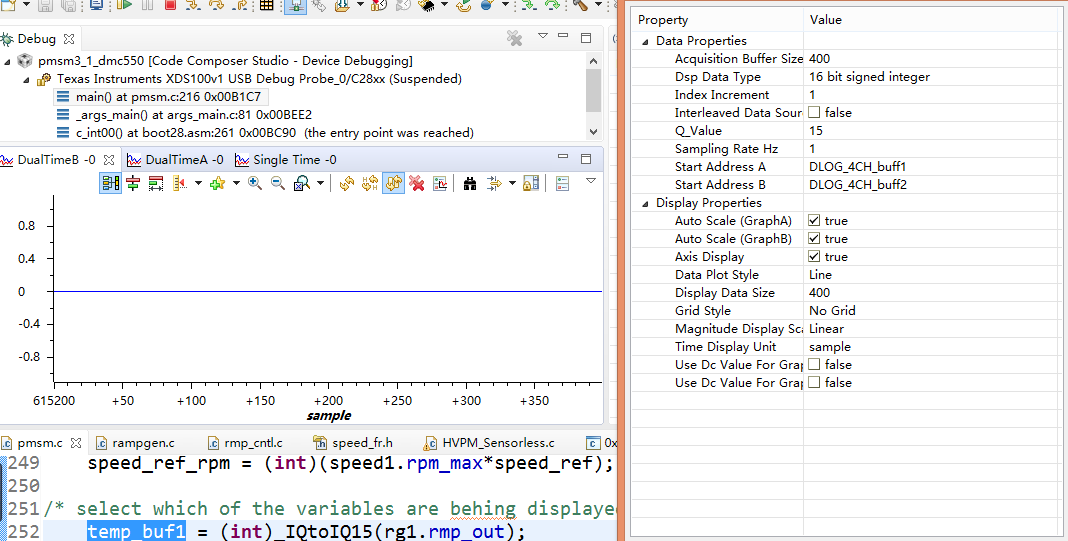
Task: Collapse the Display Properties section
Action: (645, 203)
